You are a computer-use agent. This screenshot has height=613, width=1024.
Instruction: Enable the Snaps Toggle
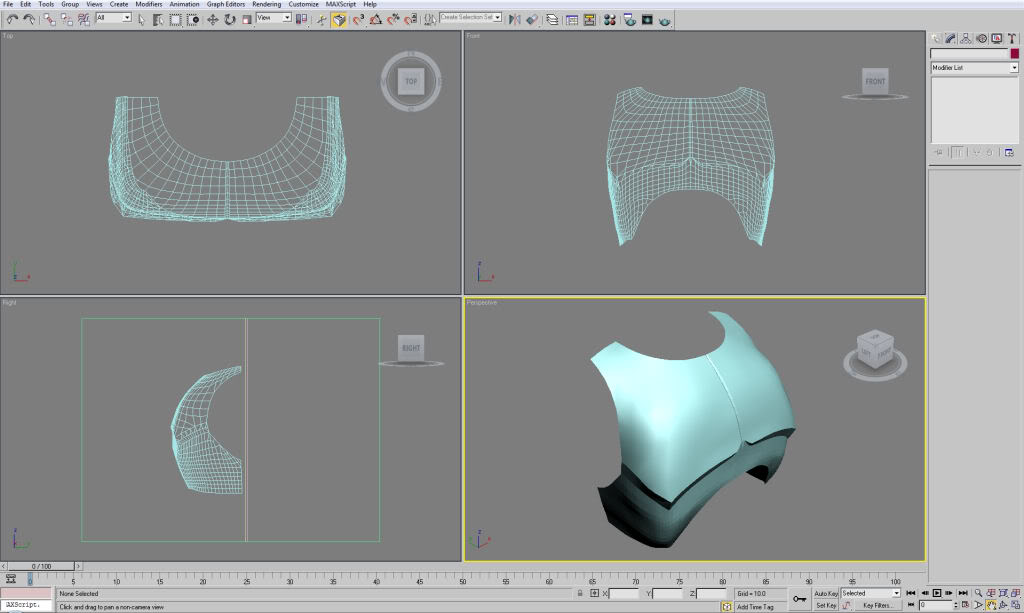coord(358,18)
